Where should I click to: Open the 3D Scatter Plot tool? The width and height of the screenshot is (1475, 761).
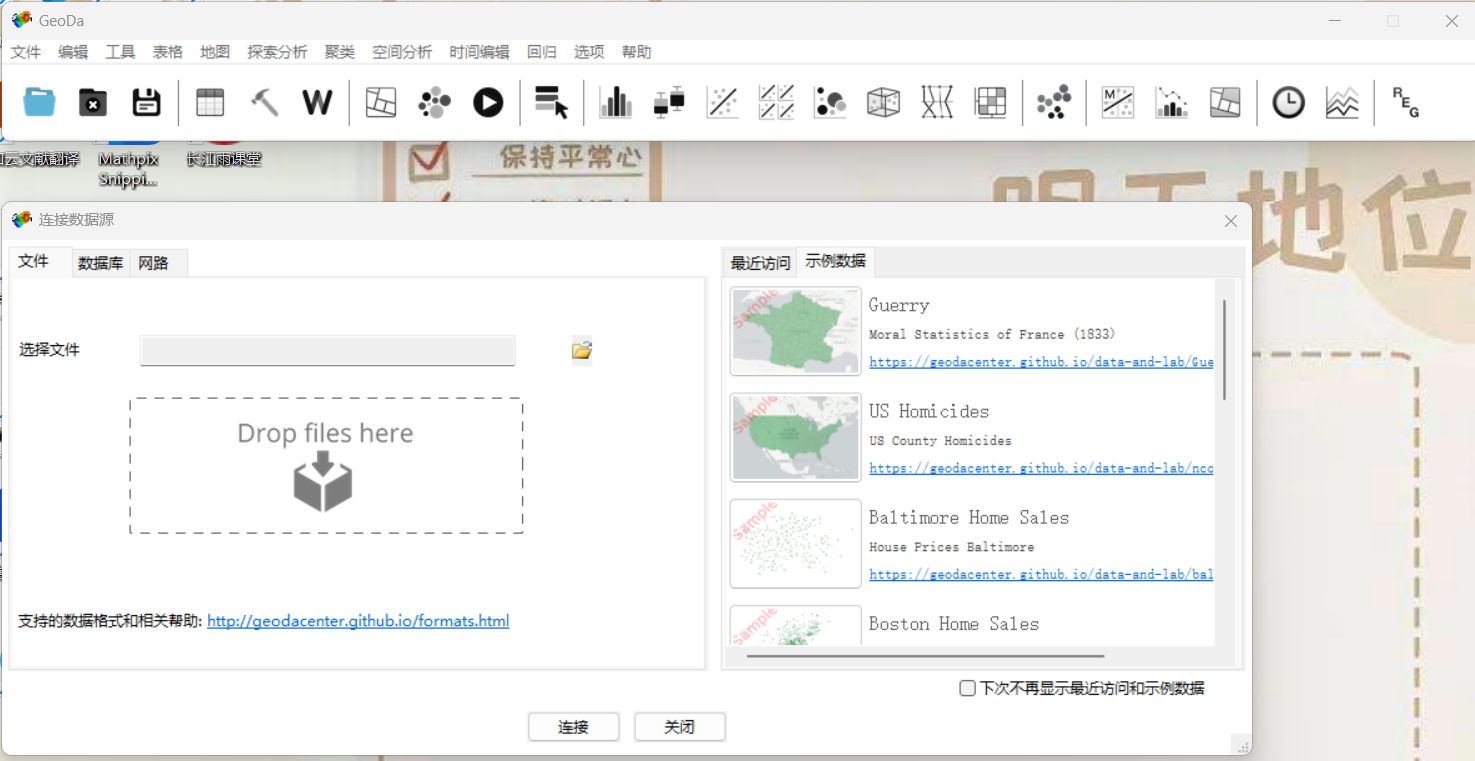[883, 101]
